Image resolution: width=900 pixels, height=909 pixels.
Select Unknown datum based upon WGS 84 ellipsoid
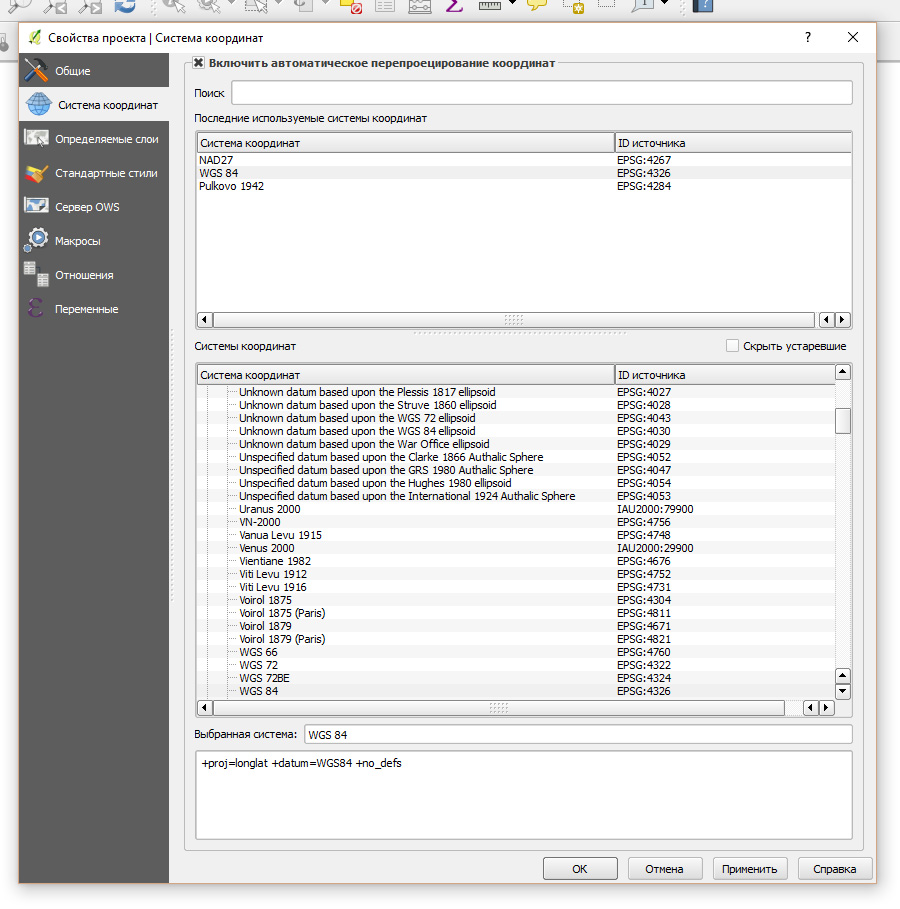(x=516, y=431)
